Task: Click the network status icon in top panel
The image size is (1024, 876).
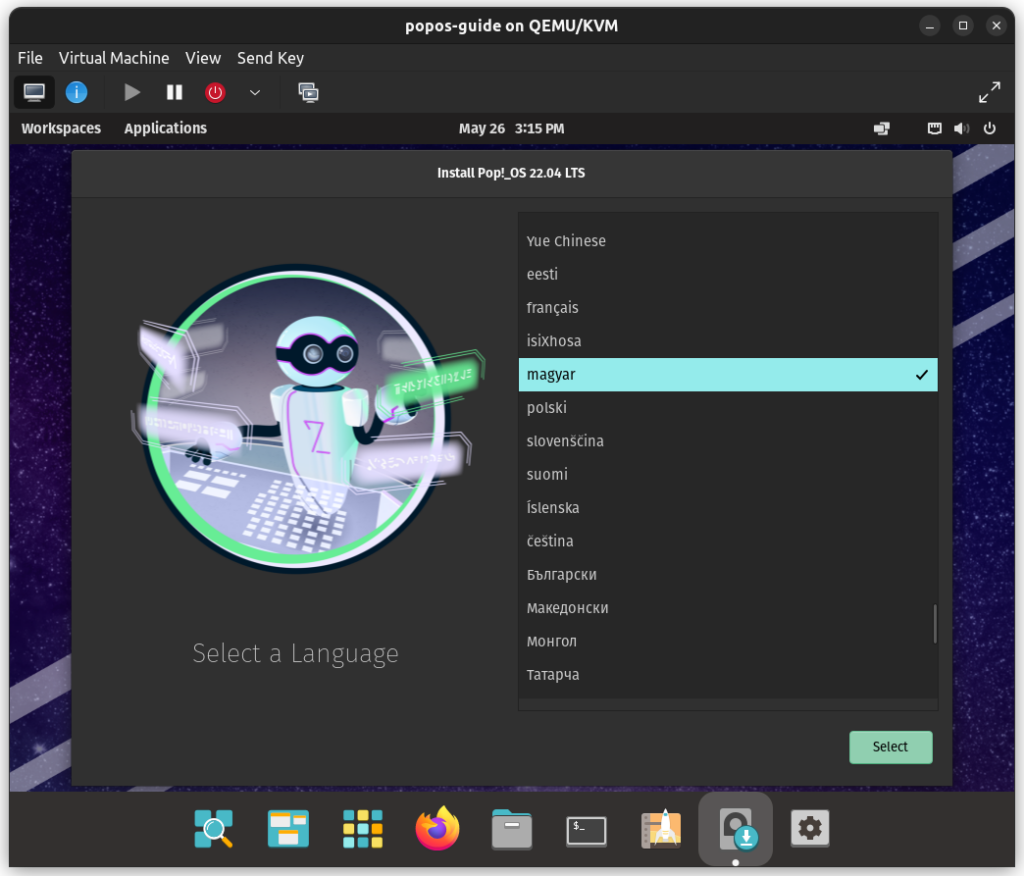Action: click(x=882, y=128)
